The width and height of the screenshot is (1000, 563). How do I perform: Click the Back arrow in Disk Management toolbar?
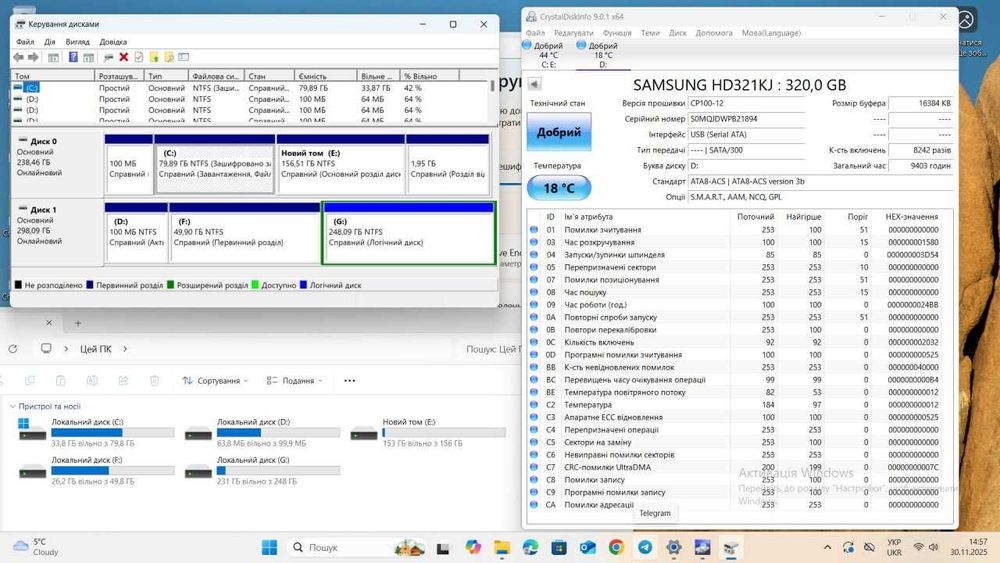18,57
